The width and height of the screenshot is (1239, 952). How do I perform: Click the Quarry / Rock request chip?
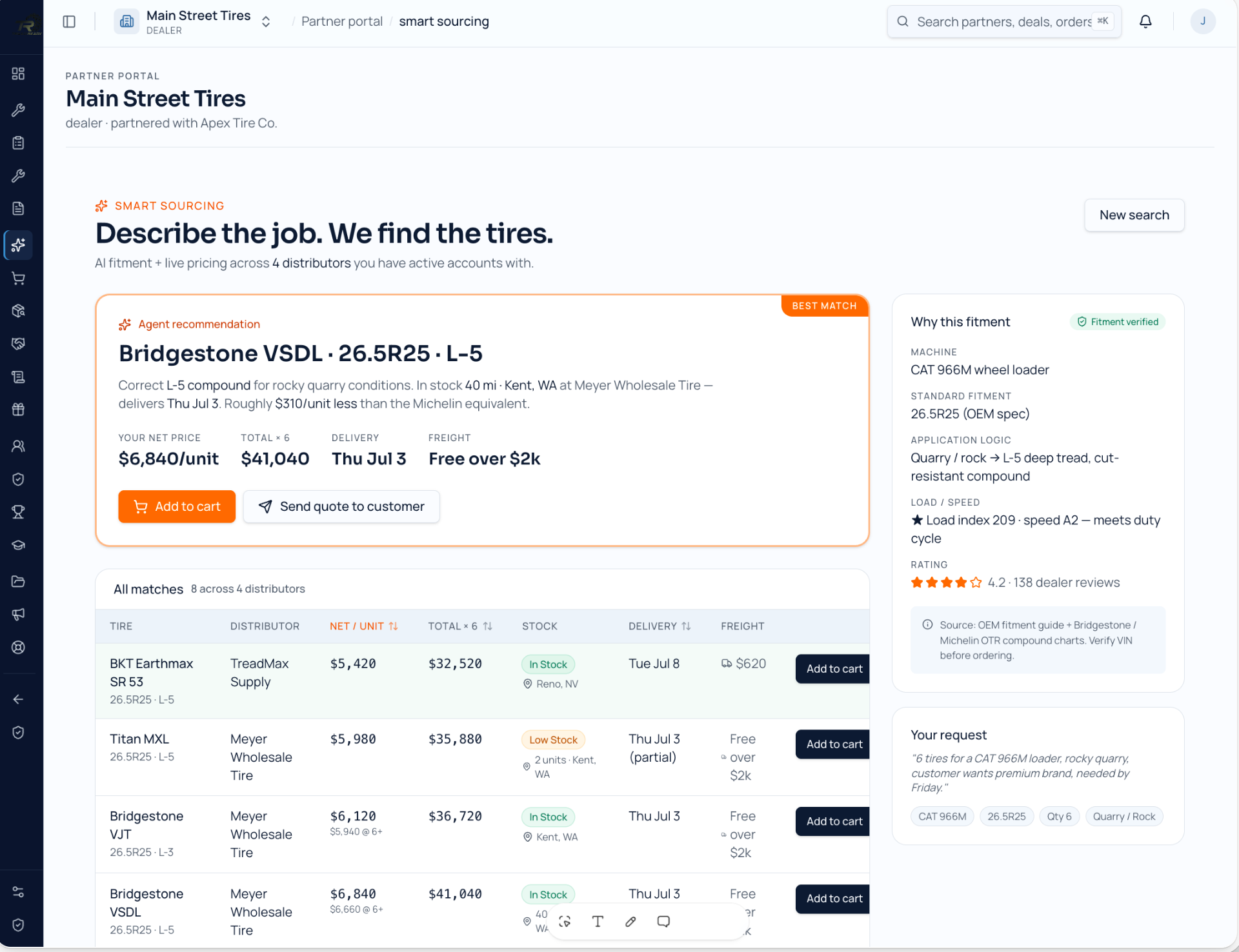click(x=1124, y=817)
